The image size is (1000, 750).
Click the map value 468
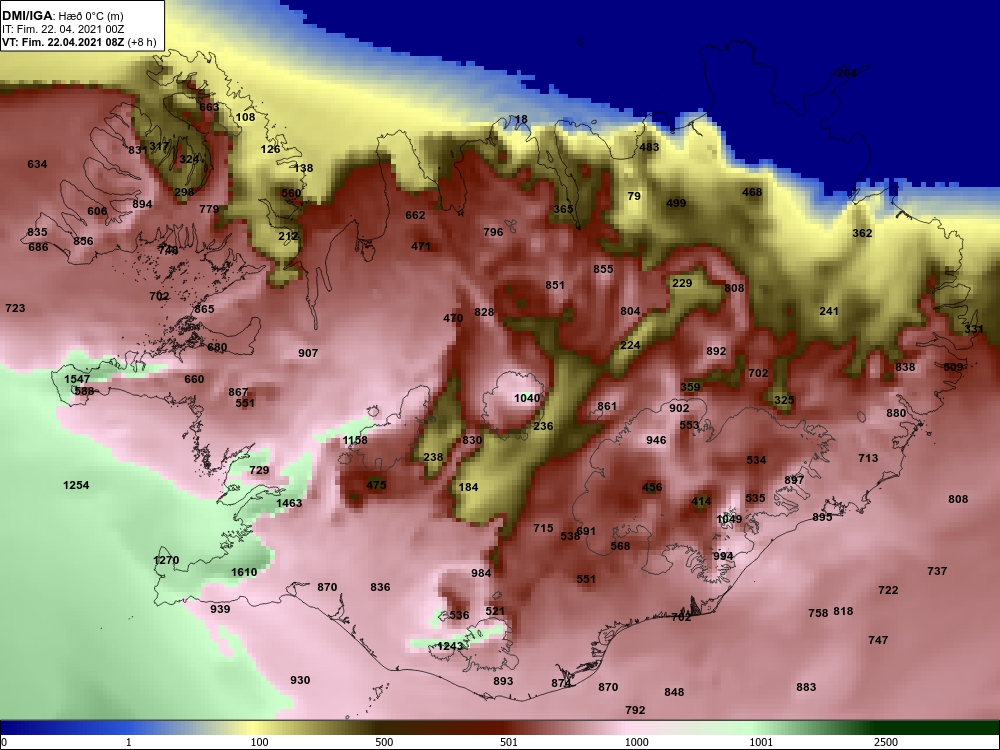click(x=752, y=192)
